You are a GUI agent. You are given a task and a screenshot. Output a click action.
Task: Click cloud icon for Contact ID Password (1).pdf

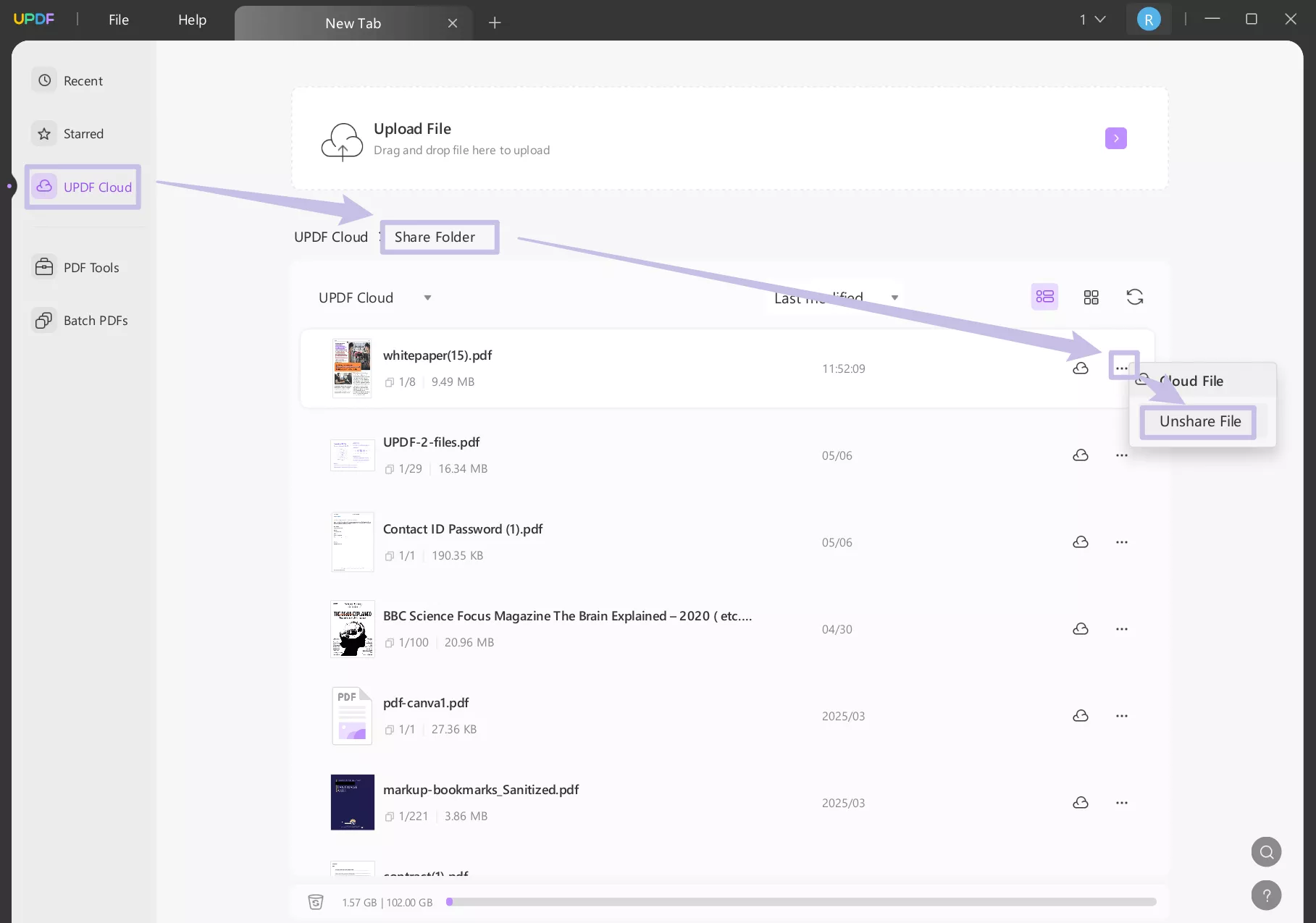(x=1081, y=542)
